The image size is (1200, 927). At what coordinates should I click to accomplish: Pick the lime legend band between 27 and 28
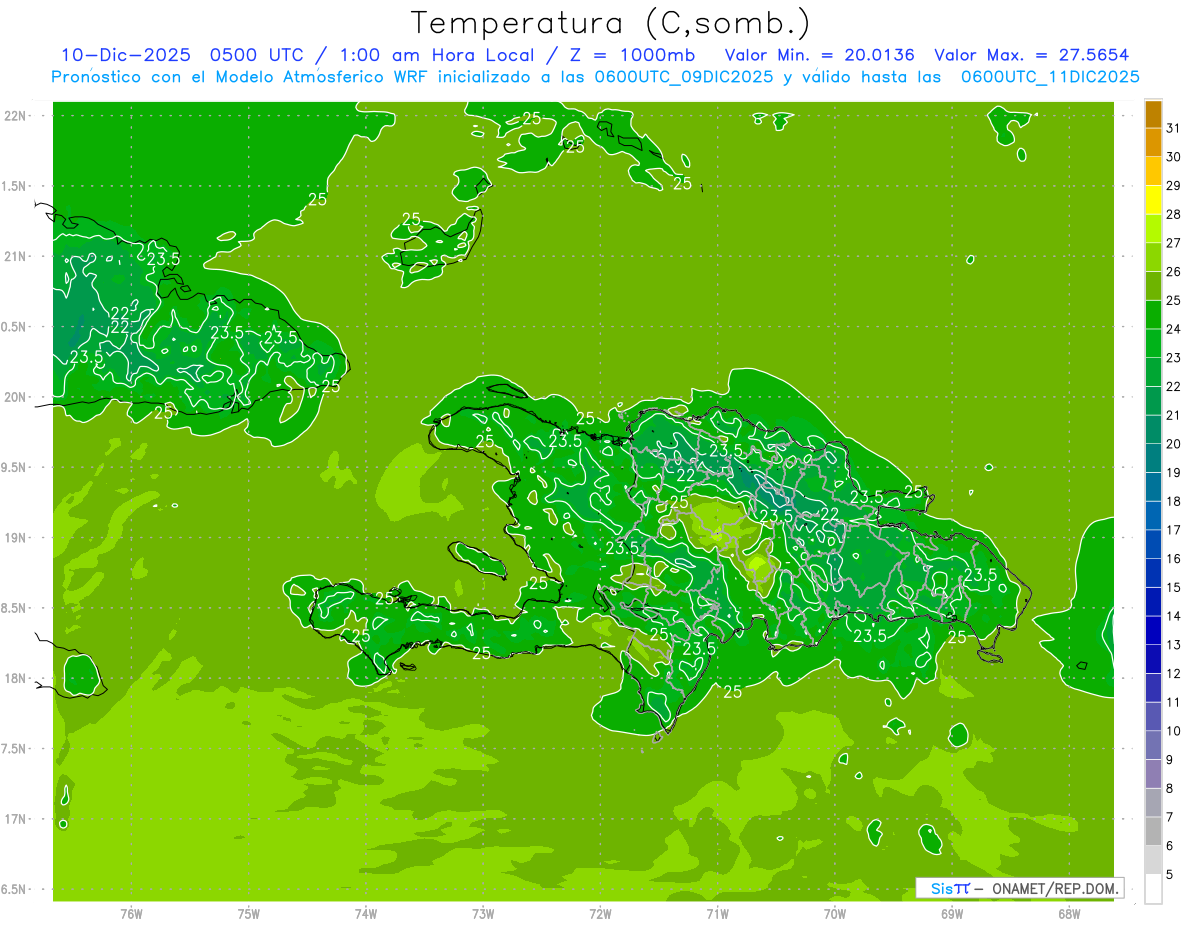1153,230
